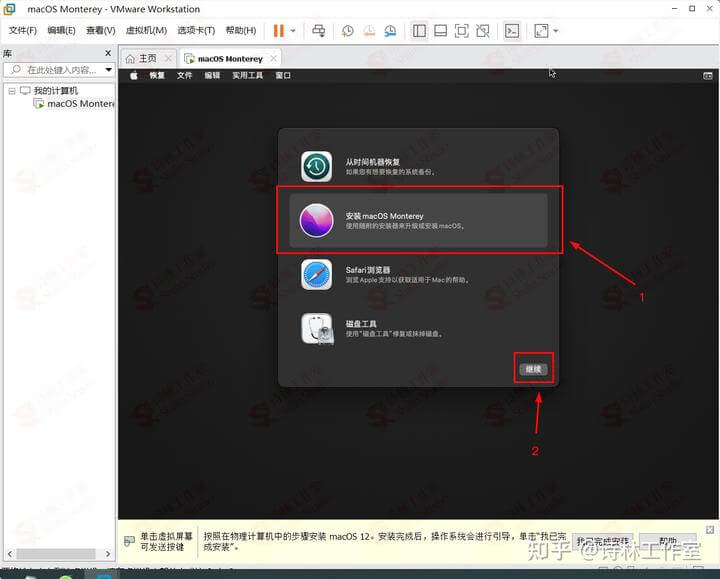This screenshot has height=579, width=720.
Task: Open the library search filter dropdown
Action: tap(108, 70)
